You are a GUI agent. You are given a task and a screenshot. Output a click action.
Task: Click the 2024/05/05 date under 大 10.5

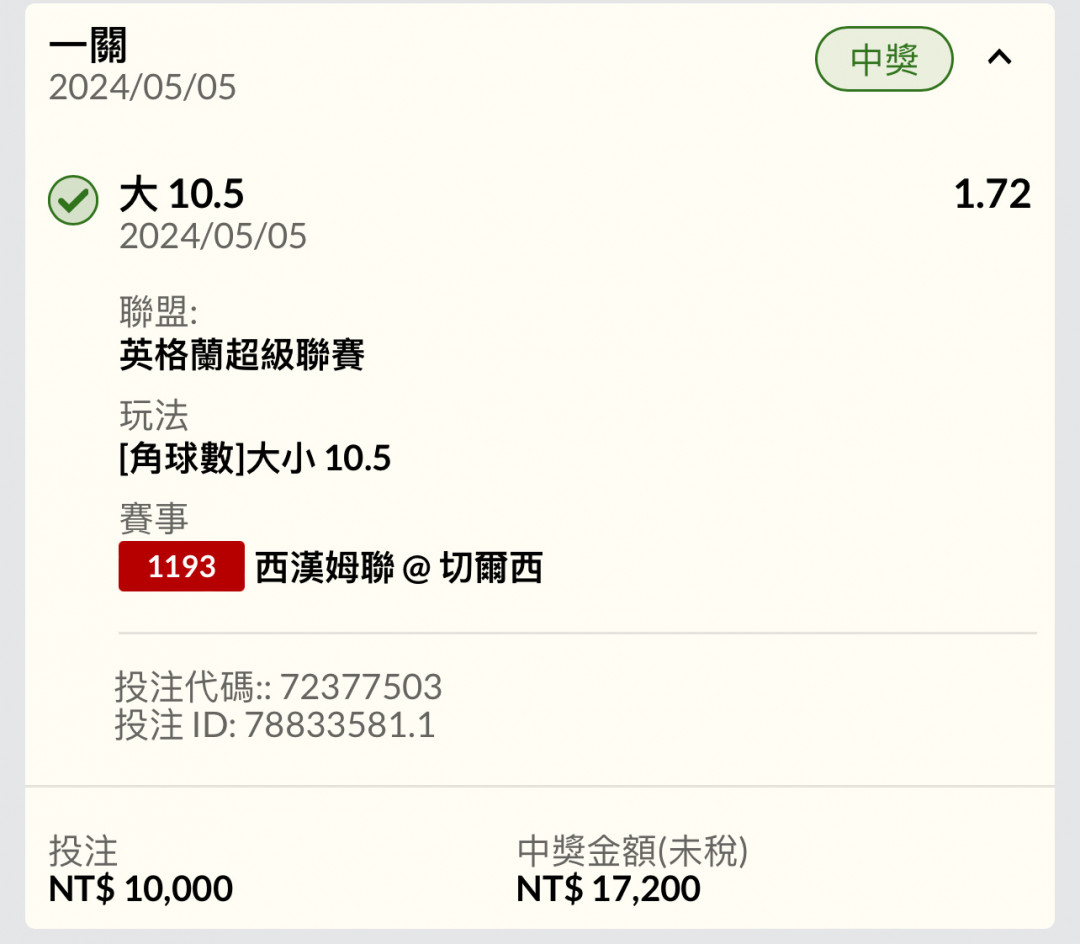pos(213,236)
